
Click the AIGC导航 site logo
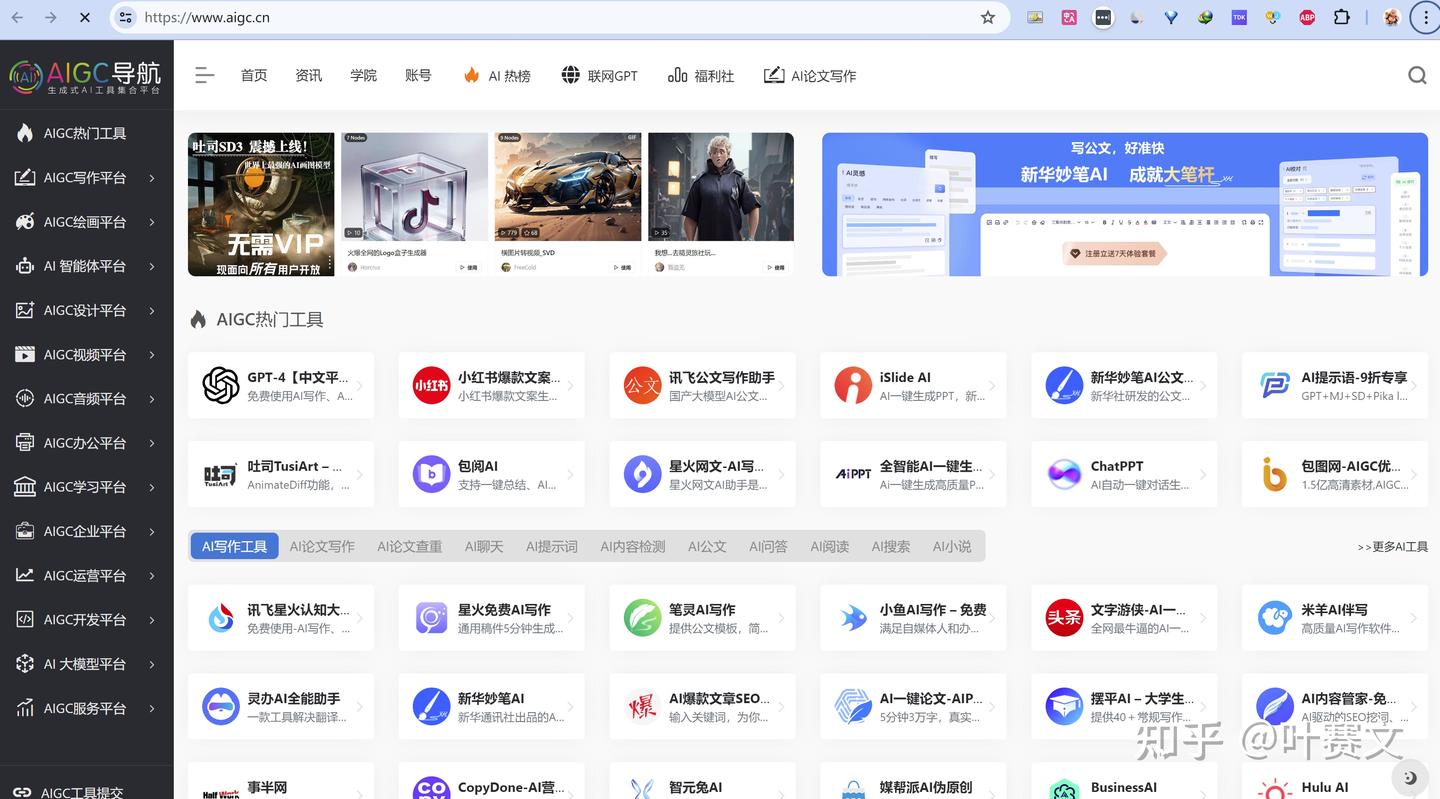(85, 75)
